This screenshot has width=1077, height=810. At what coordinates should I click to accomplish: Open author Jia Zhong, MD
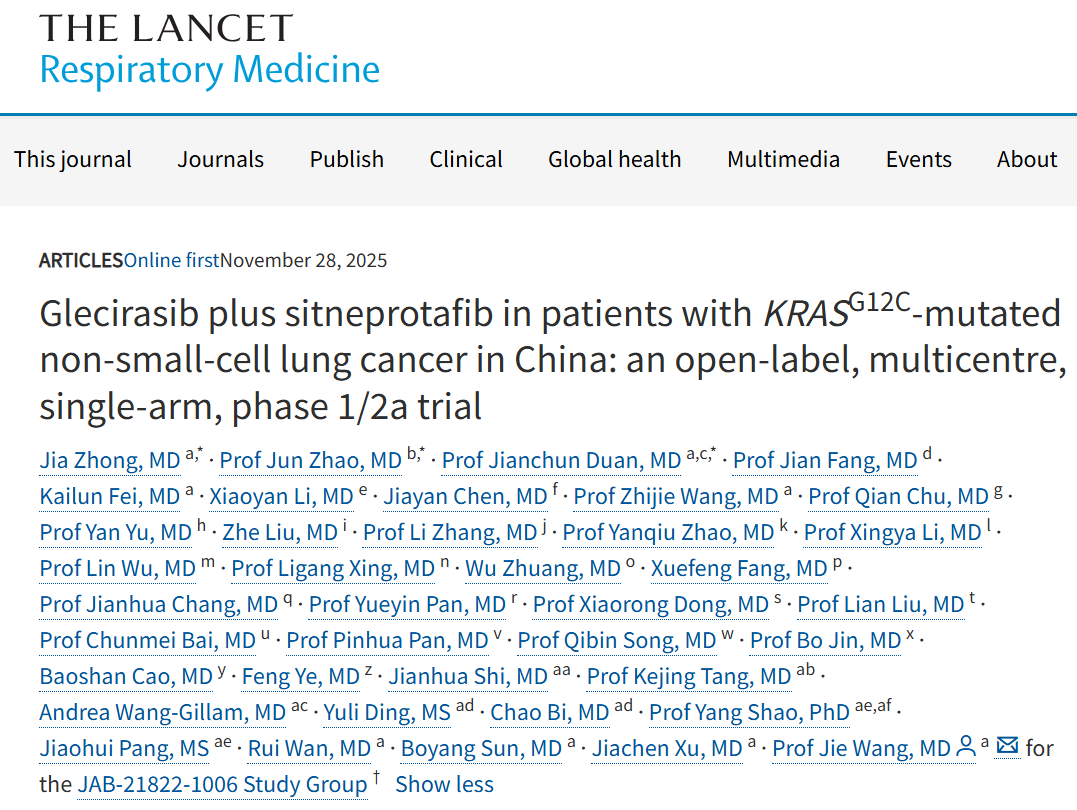(x=110, y=460)
